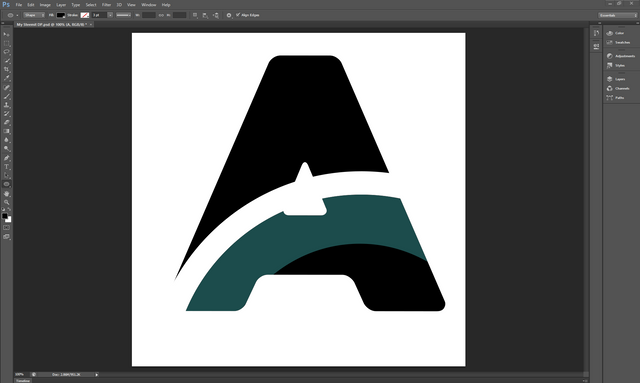Viewport: 640px width, 383px height.
Task: Open the Swatches panel
Action: tap(620, 42)
